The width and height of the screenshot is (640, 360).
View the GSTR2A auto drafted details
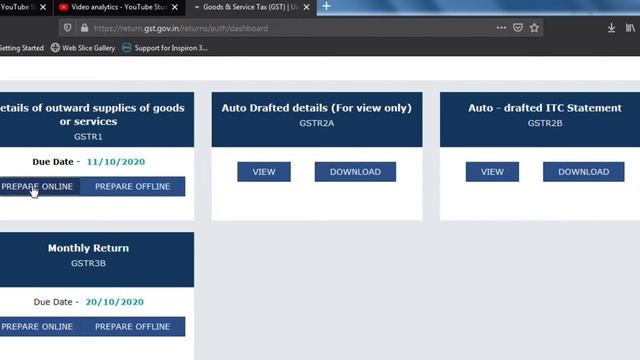pyautogui.click(x=264, y=172)
